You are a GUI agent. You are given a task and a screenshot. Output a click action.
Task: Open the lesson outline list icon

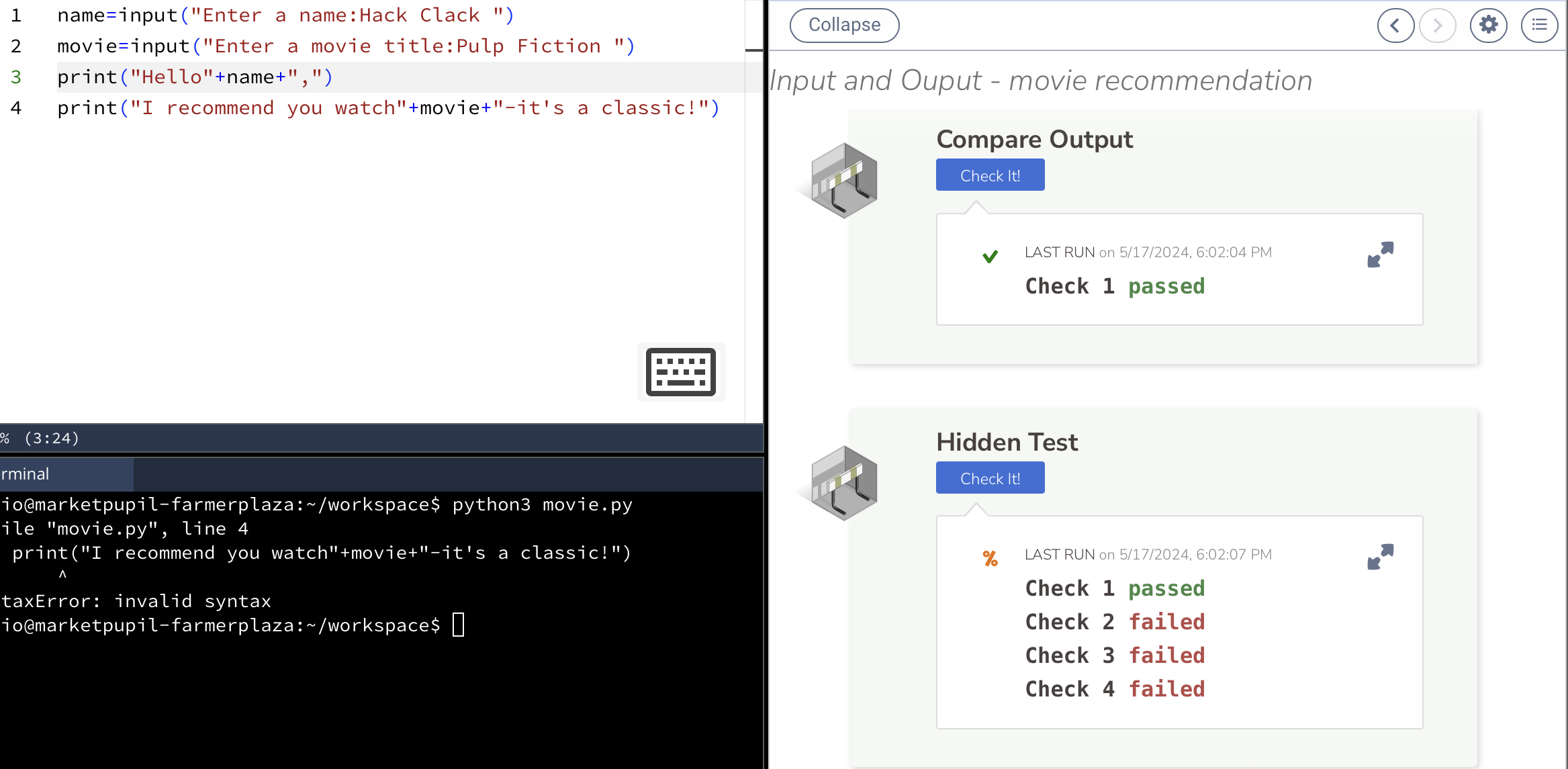[1539, 25]
